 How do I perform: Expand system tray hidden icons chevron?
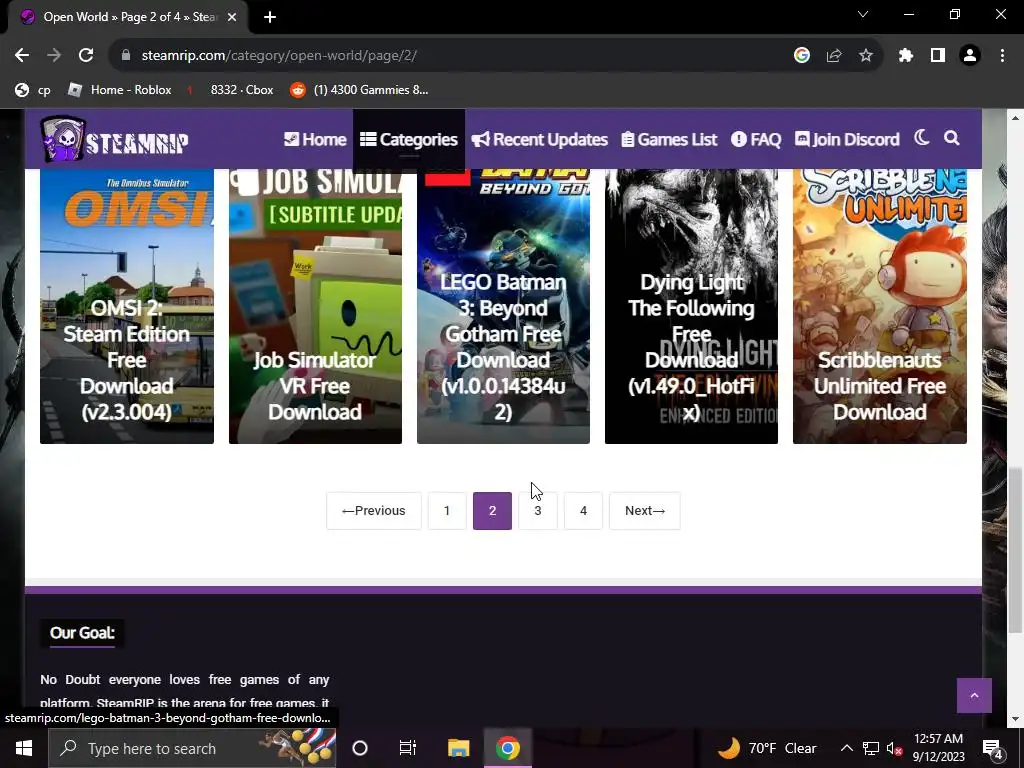(x=846, y=748)
